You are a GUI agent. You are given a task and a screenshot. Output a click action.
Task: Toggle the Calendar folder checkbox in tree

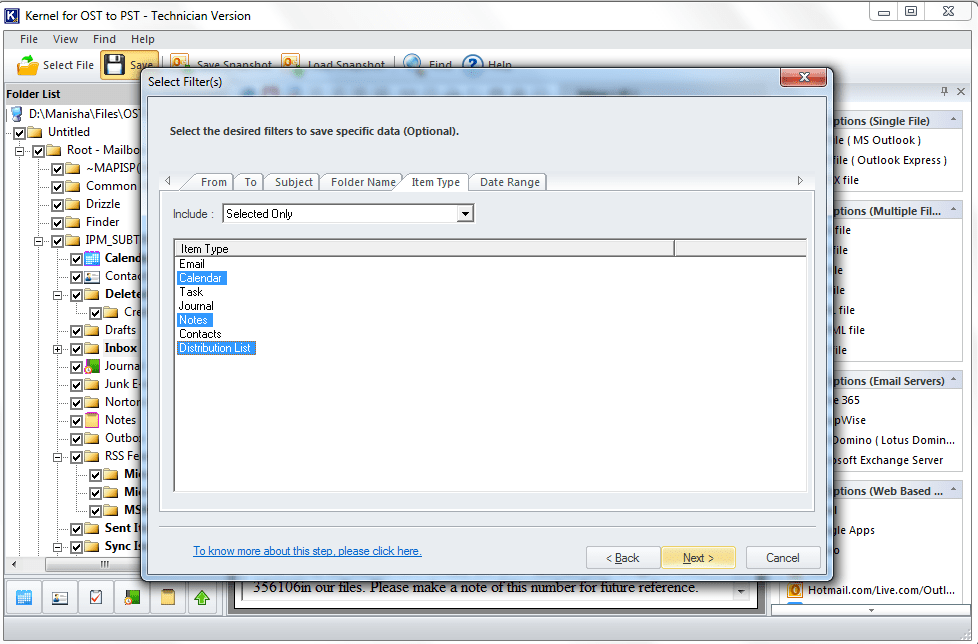[x=77, y=259]
